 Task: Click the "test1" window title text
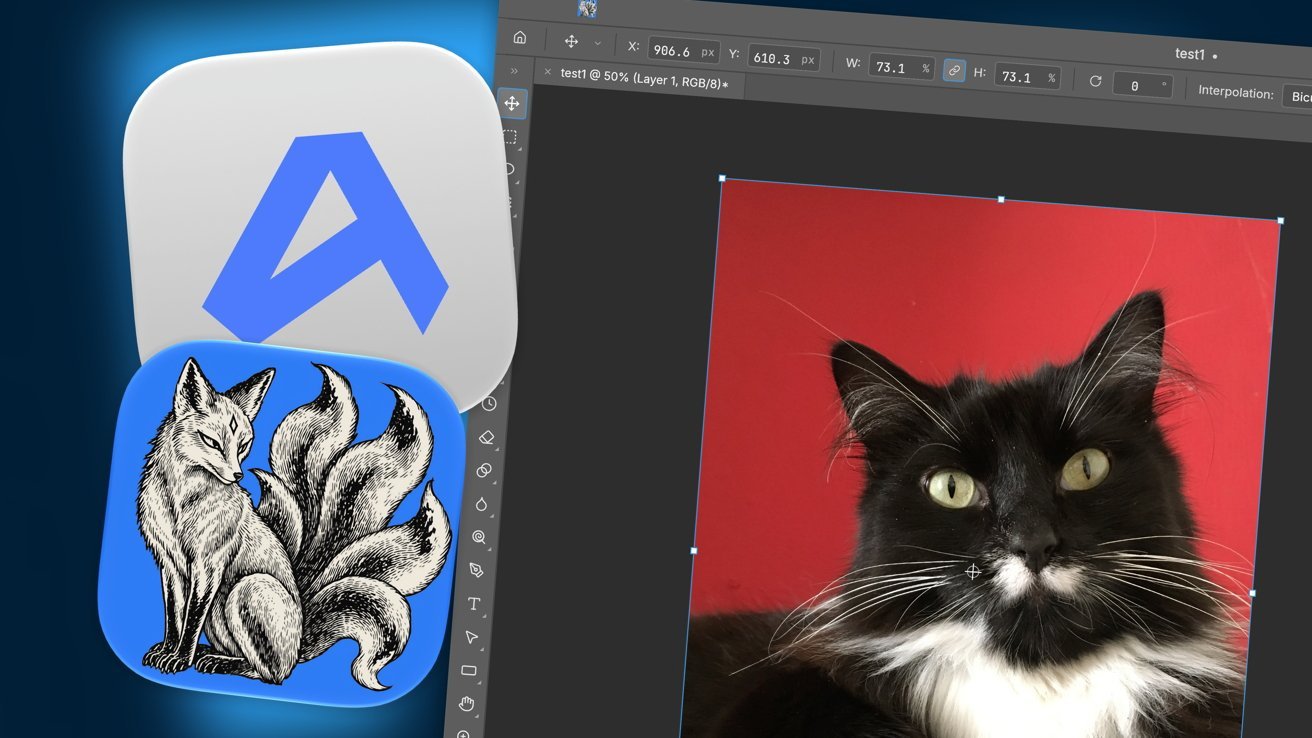pyautogui.click(x=1190, y=54)
